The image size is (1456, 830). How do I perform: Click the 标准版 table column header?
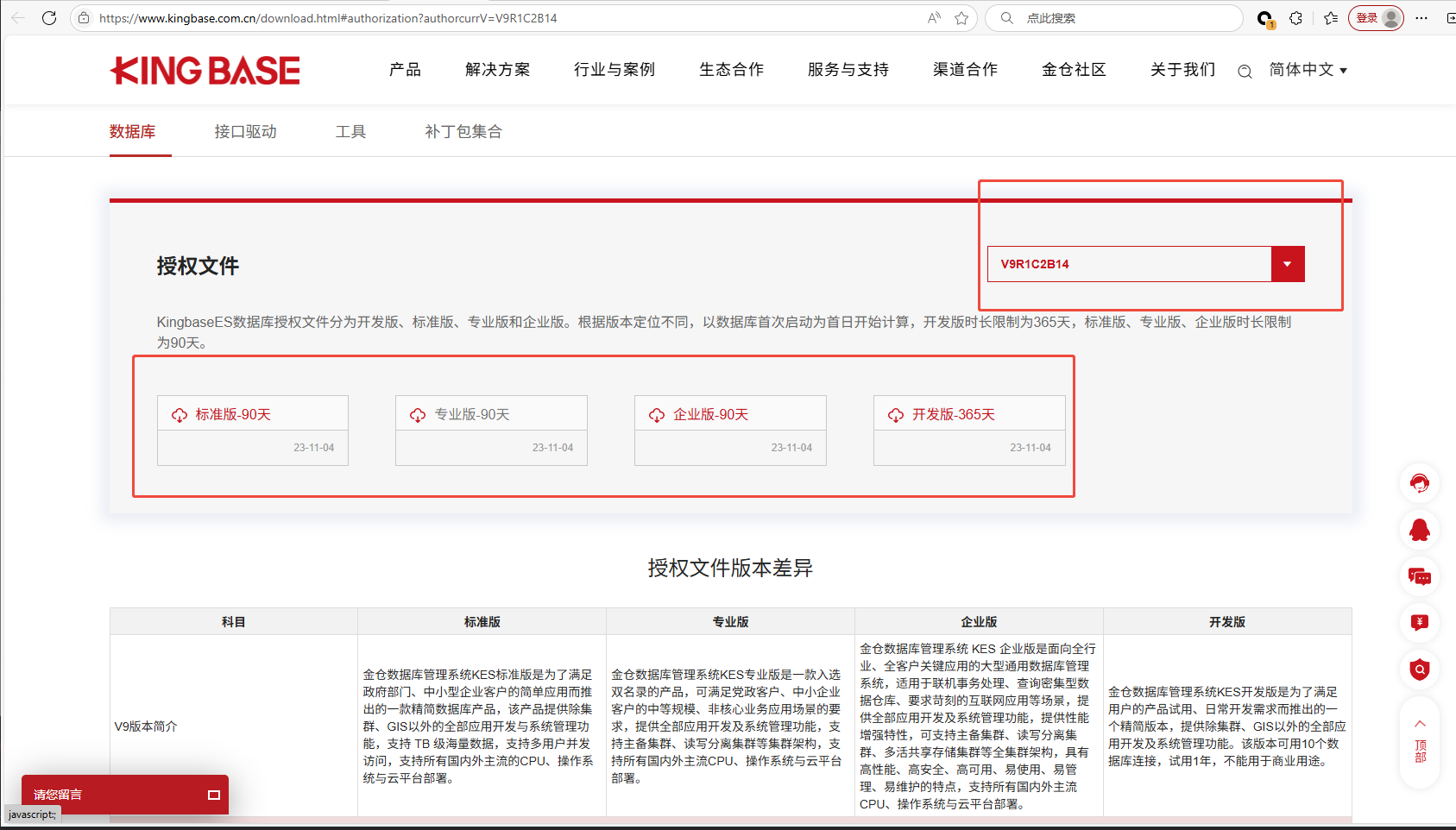point(482,622)
